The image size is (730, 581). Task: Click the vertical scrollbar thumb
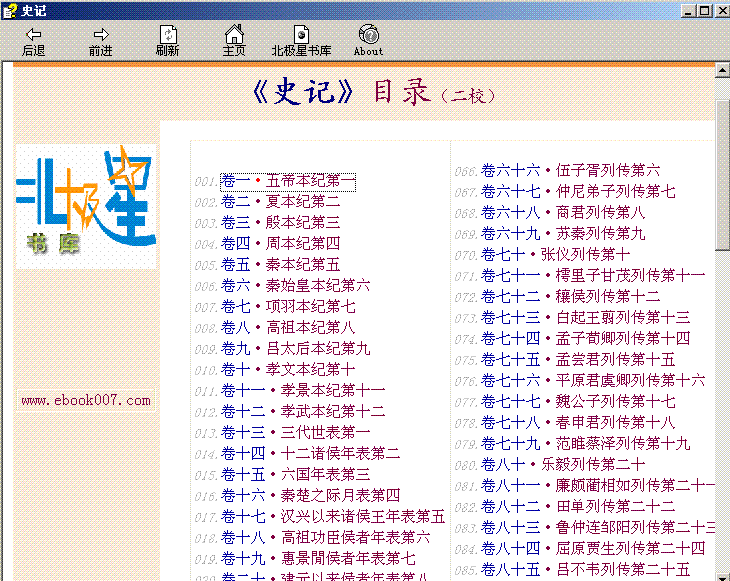tap(722, 175)
